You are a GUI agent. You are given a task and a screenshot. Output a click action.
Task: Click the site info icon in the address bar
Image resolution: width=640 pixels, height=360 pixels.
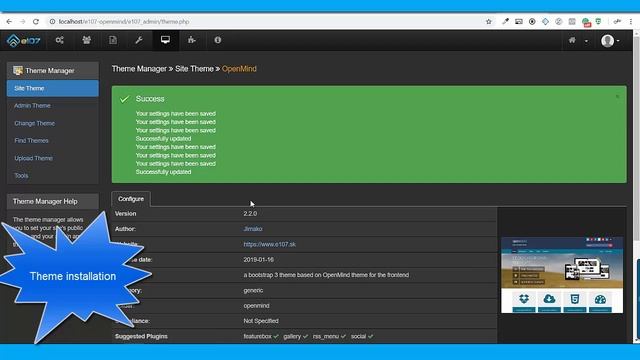coord(52,22)
